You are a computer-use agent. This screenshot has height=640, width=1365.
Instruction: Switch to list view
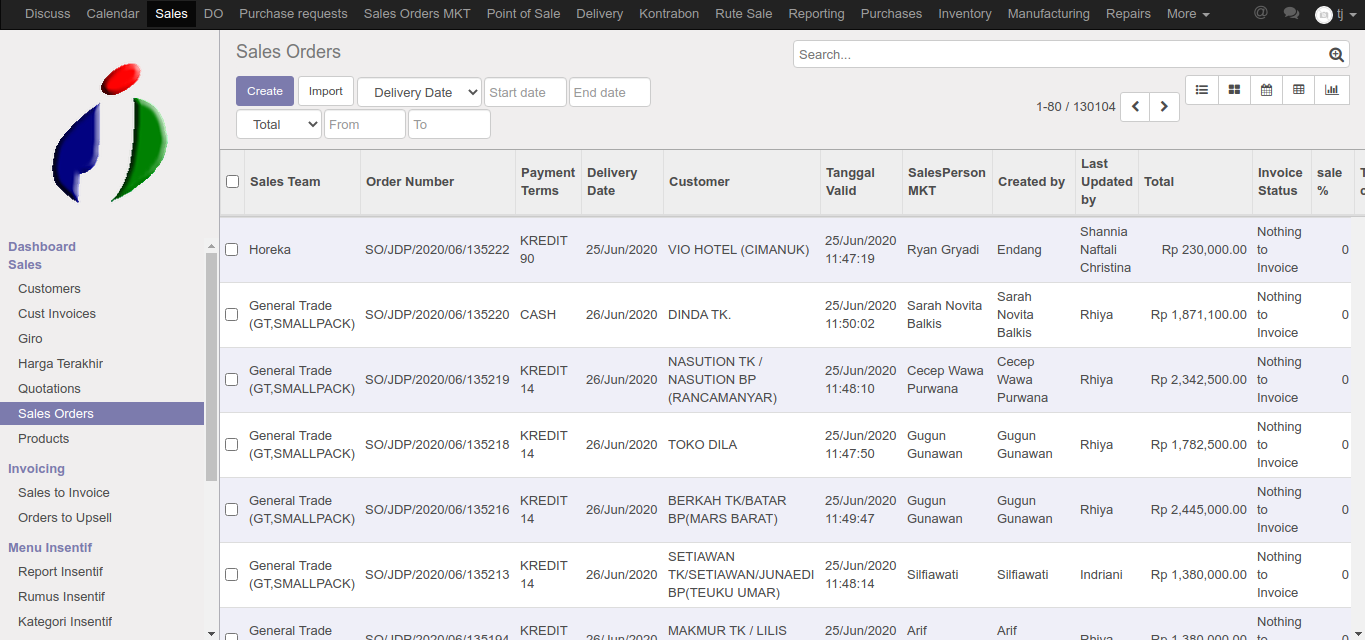pos(1202,90)
